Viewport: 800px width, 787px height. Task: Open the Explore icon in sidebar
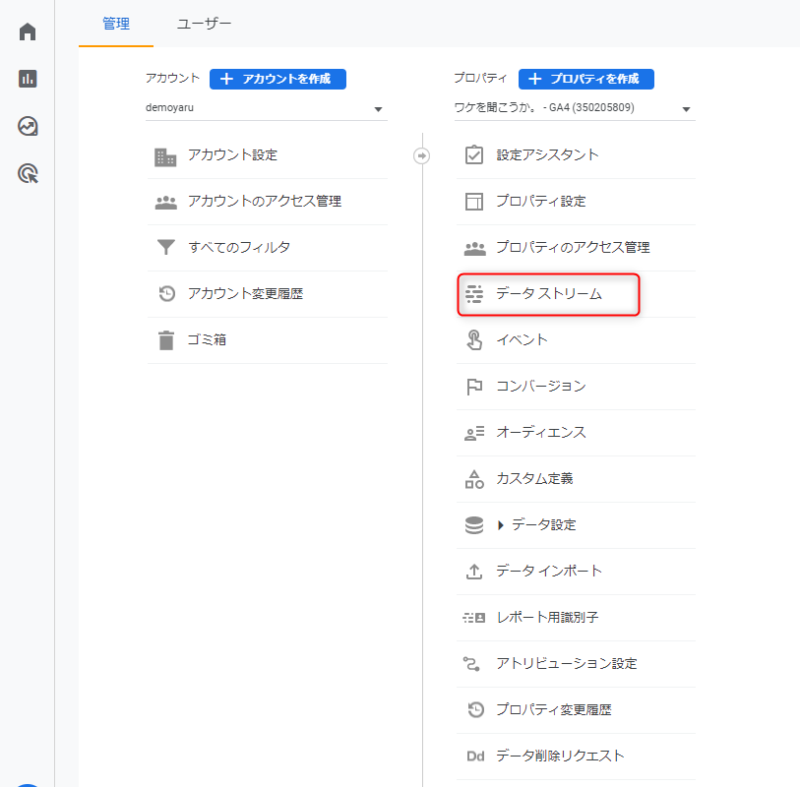(28, 126)
